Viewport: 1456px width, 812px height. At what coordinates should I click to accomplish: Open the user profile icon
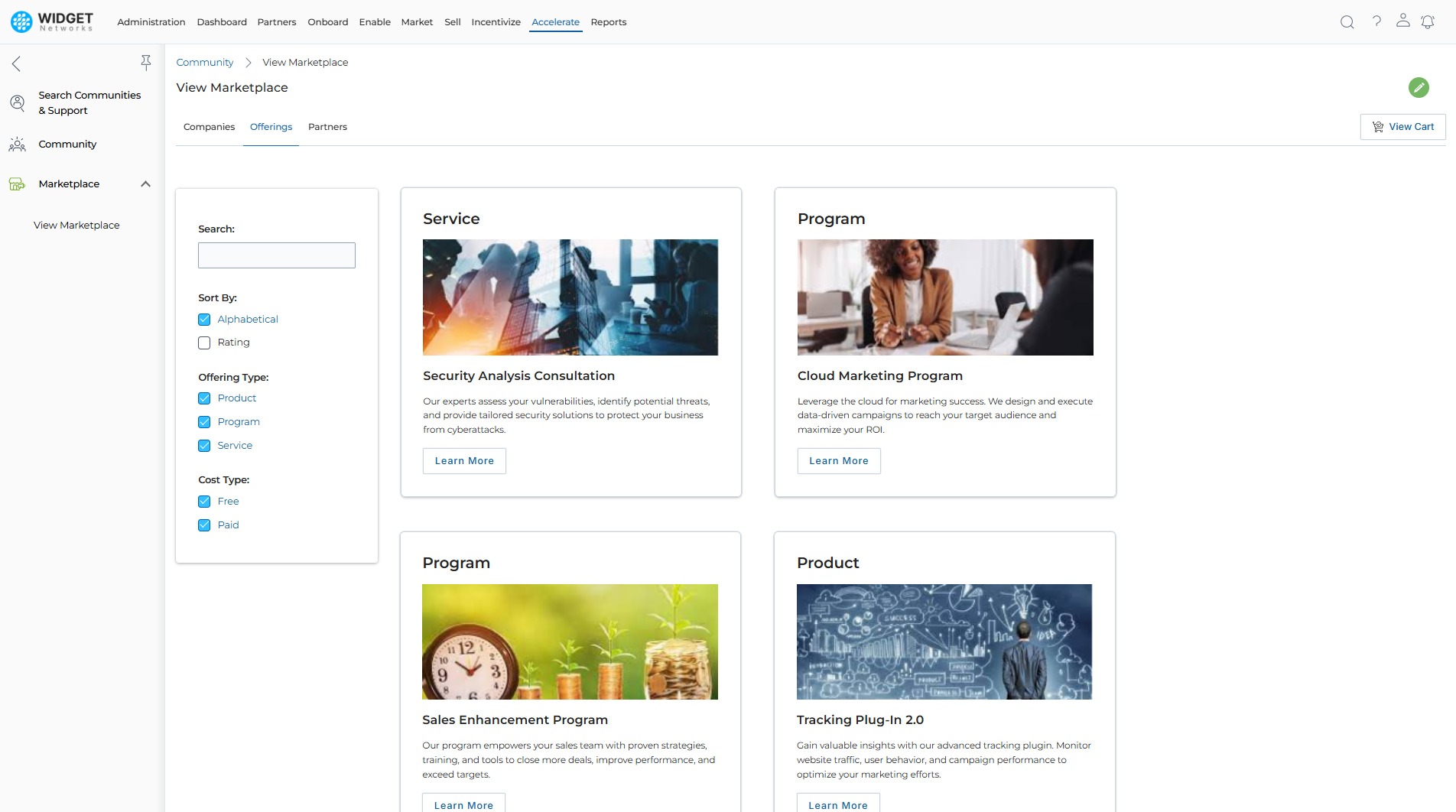[1402, 21]
